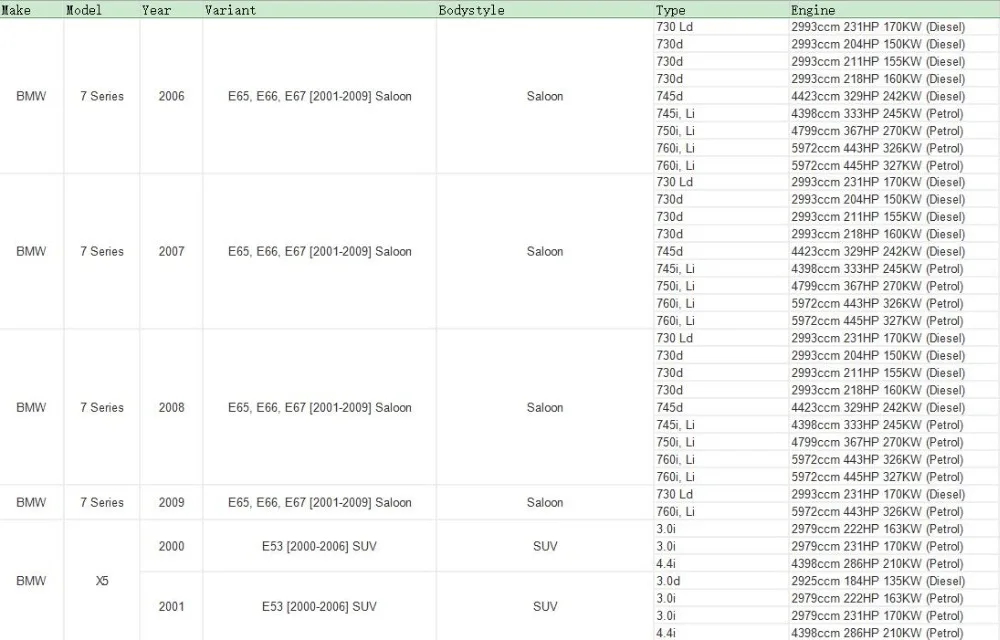Viewport: 1000px width, 640px height.
Task: Select 2993ccm 204HP 150KW (Diesel) in 2007 group
Action: [894, 200]
